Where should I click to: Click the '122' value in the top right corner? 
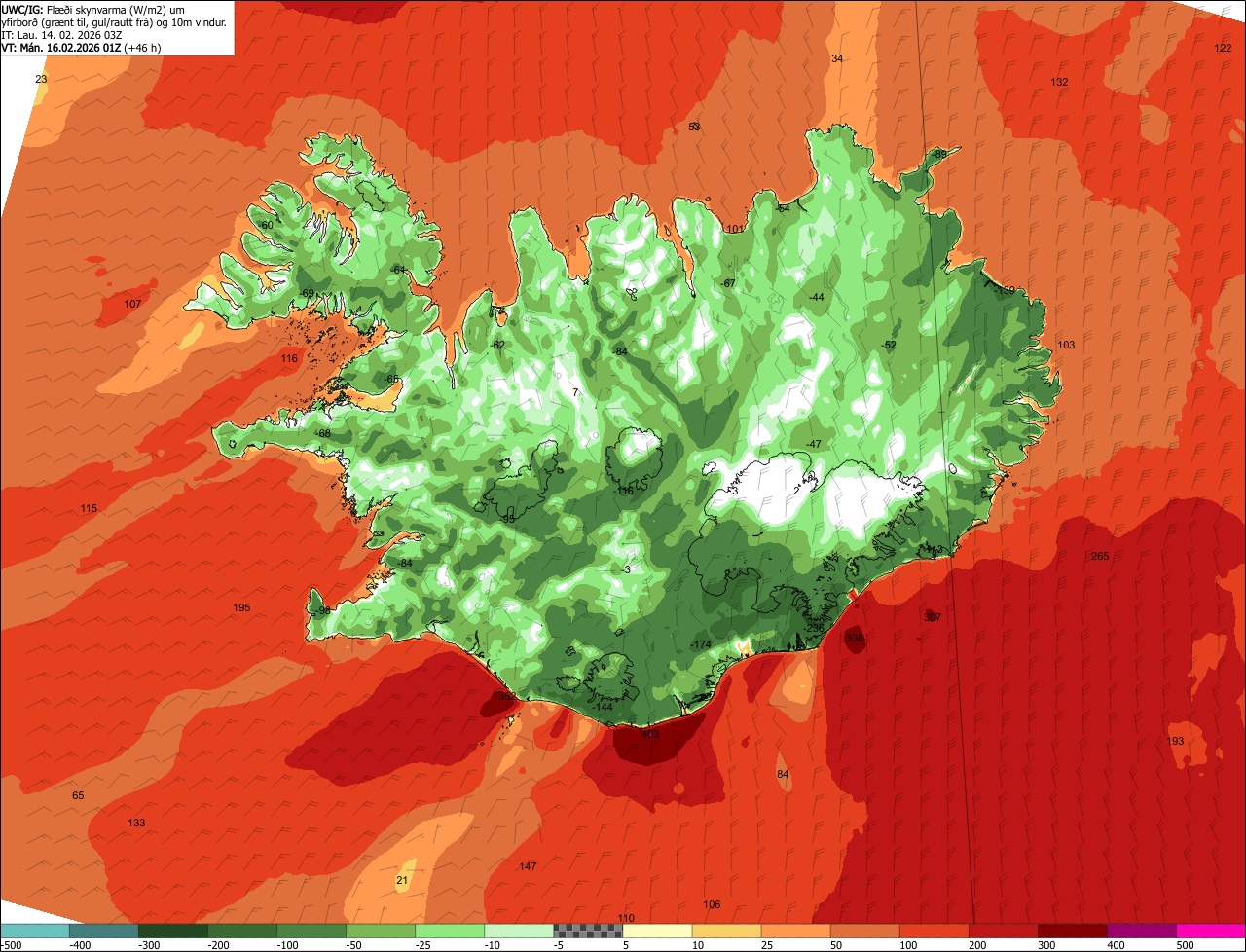click(x=1223, y=48)
